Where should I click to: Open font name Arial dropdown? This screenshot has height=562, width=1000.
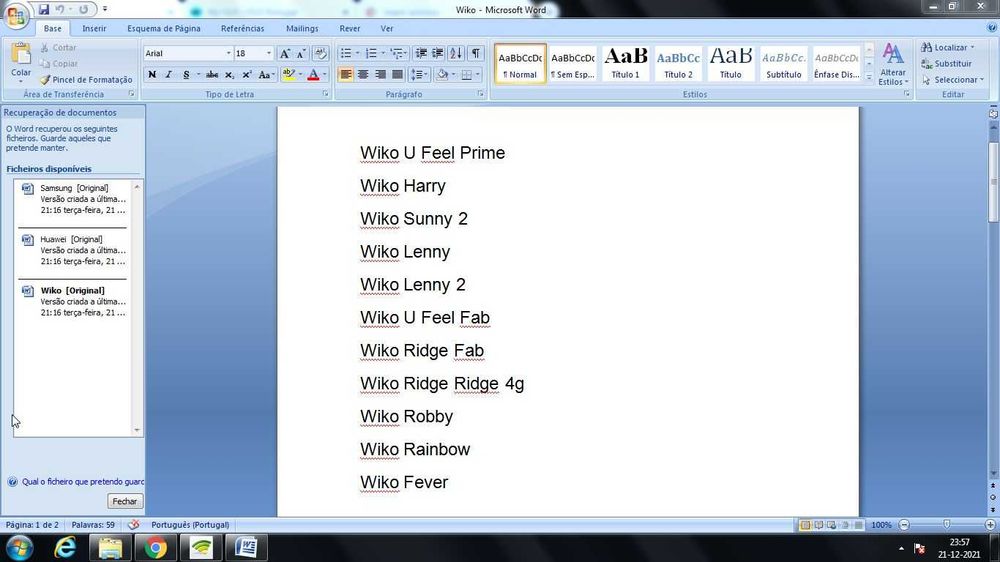point(228,54)
